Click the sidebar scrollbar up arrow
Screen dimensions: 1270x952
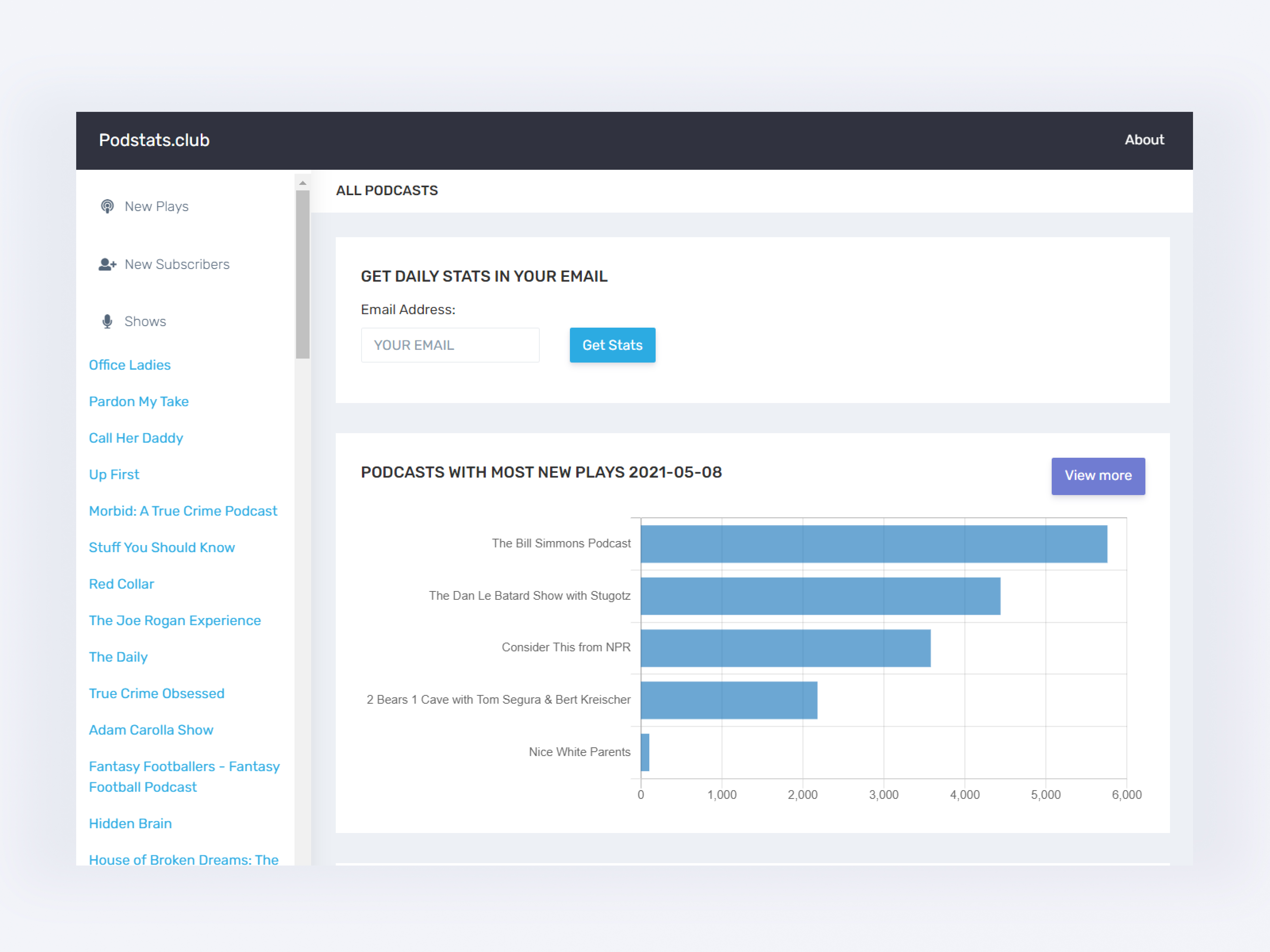pyautogui.click(x=303, y=183)
